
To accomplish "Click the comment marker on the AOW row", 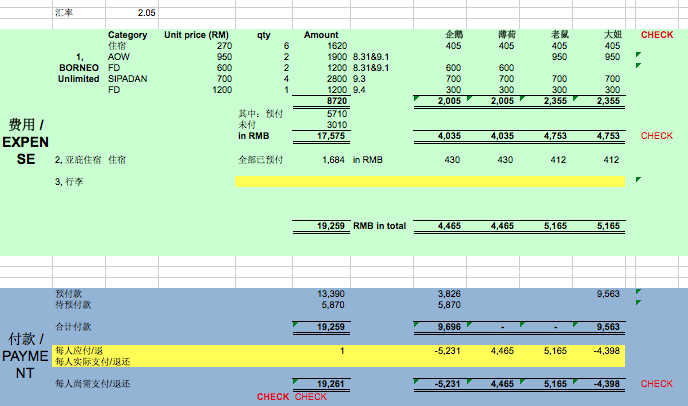I will [638, 54].
